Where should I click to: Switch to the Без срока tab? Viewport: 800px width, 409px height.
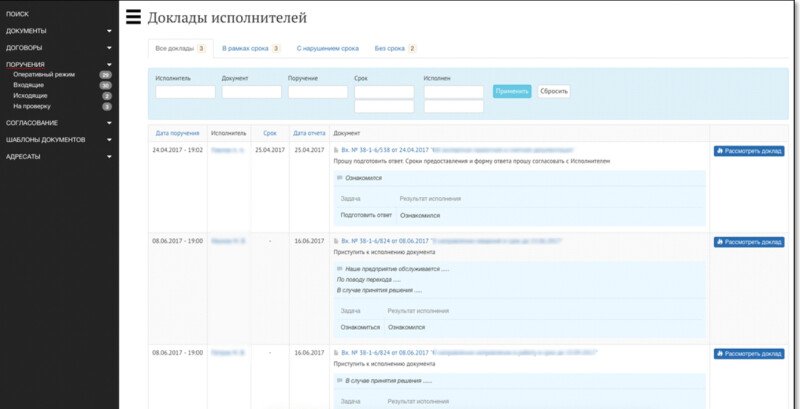[395, 49]
